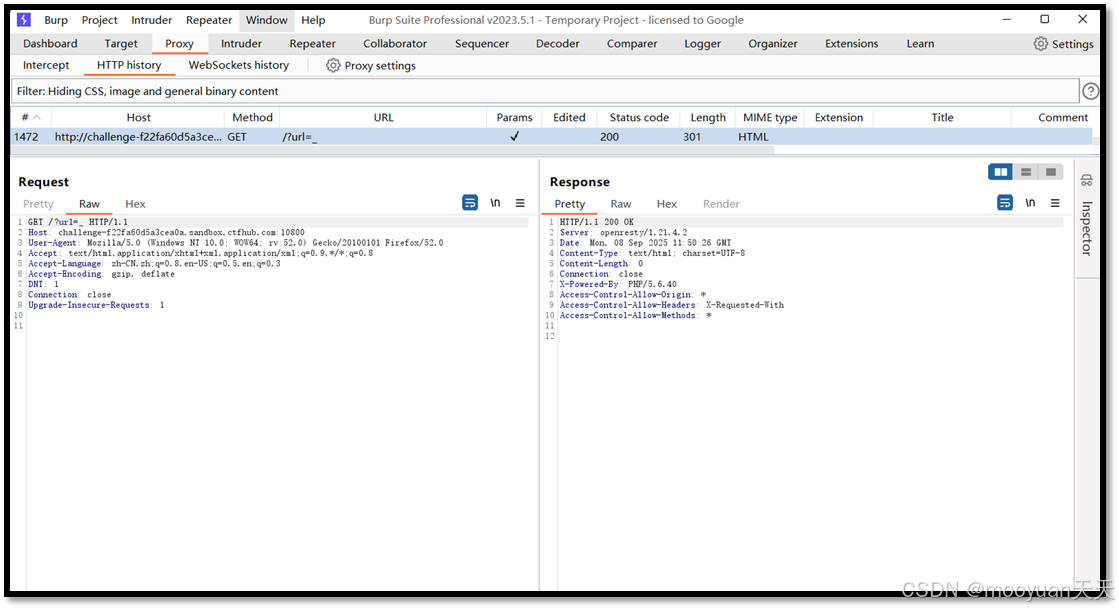Open the Help menu
1119x610 pixels.
coord(313,20)
